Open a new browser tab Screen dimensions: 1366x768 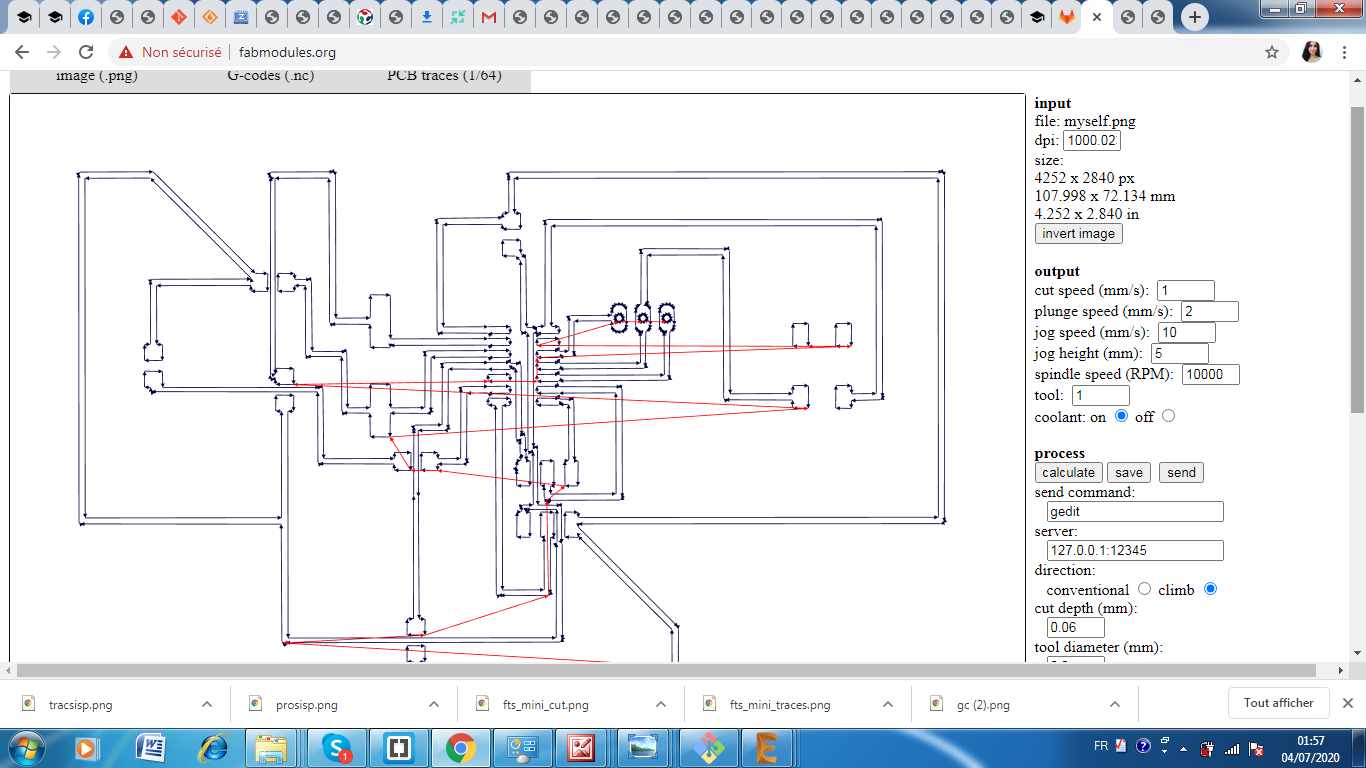[x=1194, y=17]
